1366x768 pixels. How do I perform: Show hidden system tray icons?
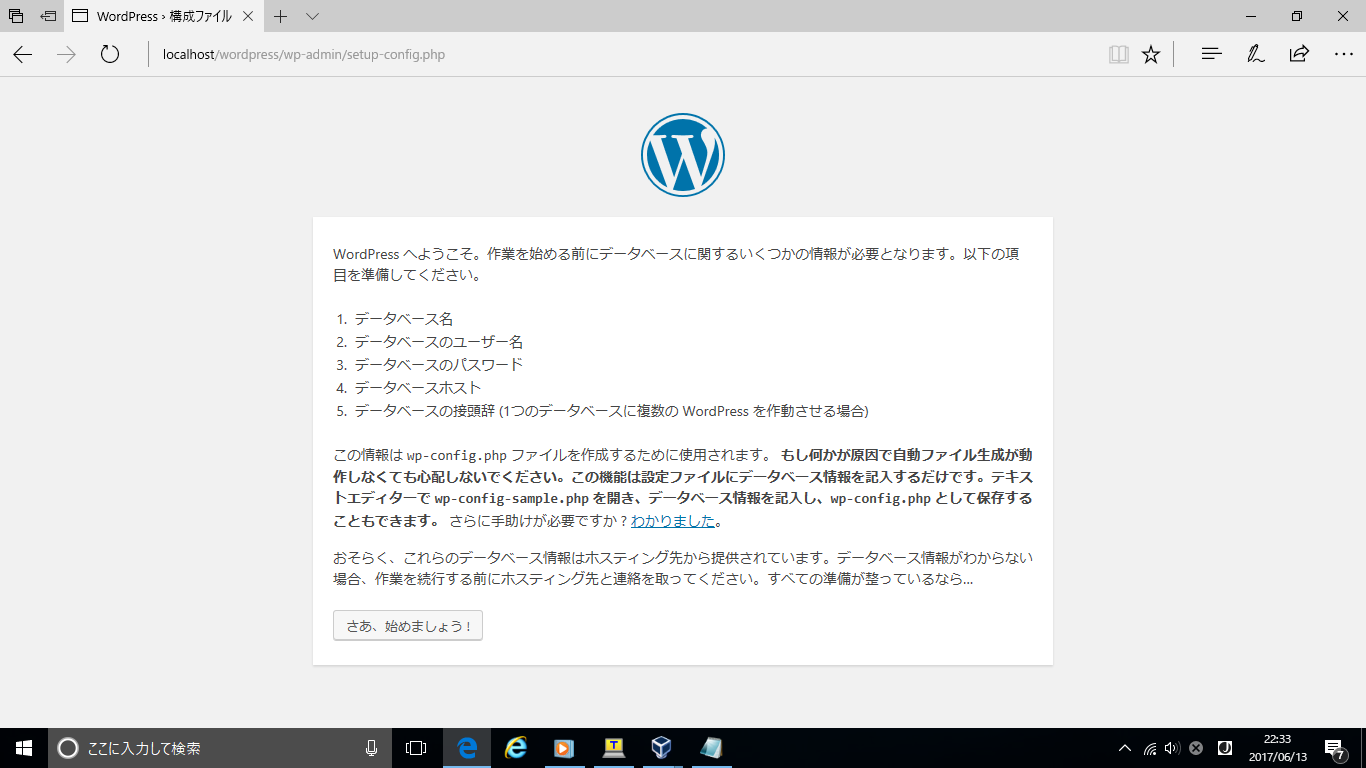1124,748
